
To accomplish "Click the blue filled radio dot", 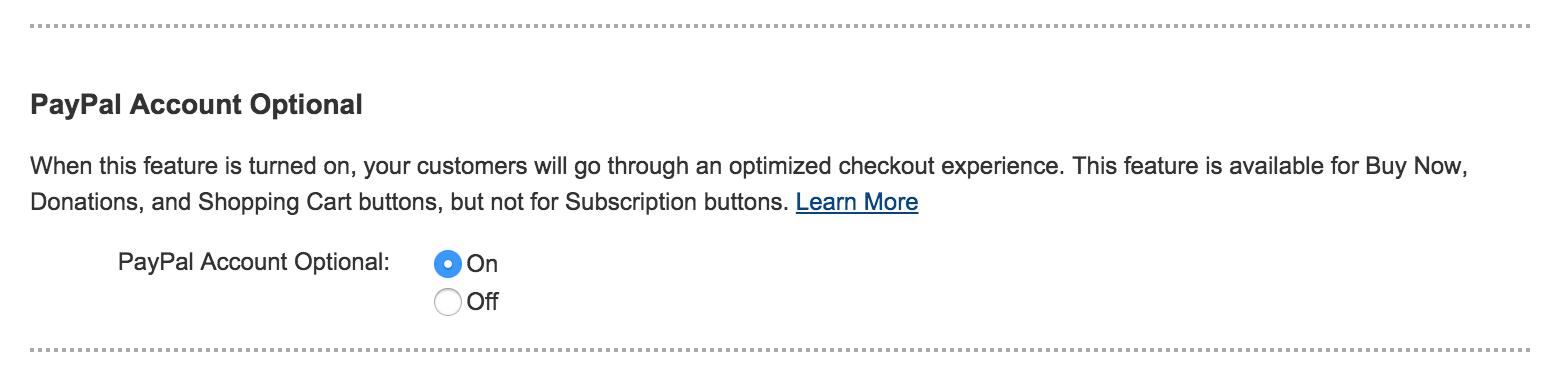I will click(447, 263).
